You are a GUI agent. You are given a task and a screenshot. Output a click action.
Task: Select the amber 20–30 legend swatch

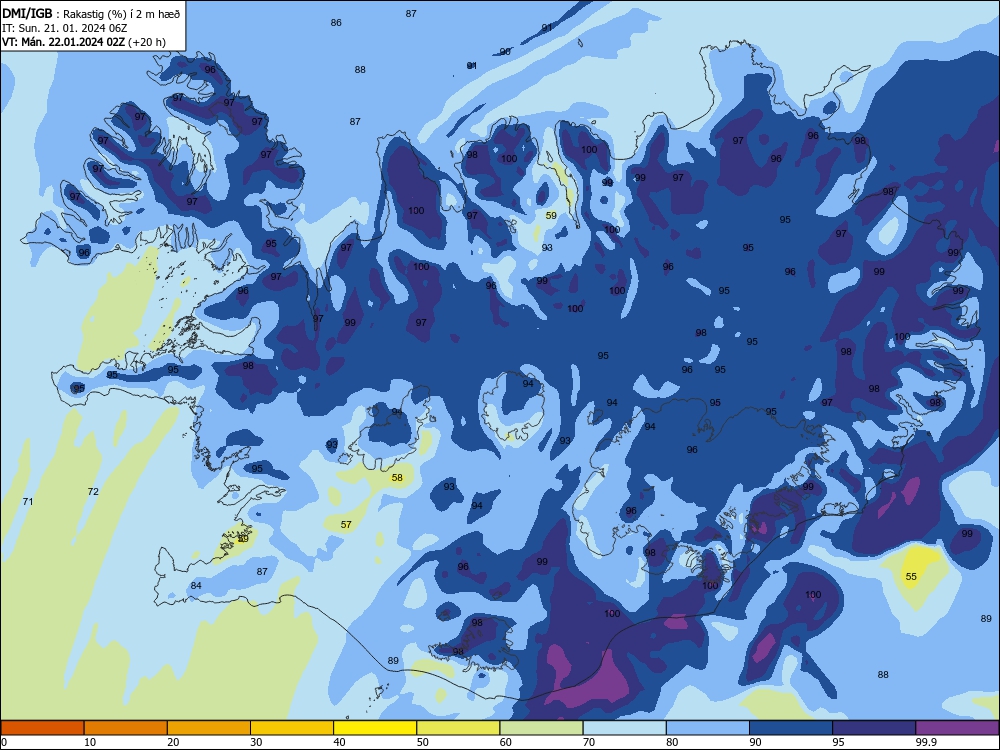tap(209, 728)
